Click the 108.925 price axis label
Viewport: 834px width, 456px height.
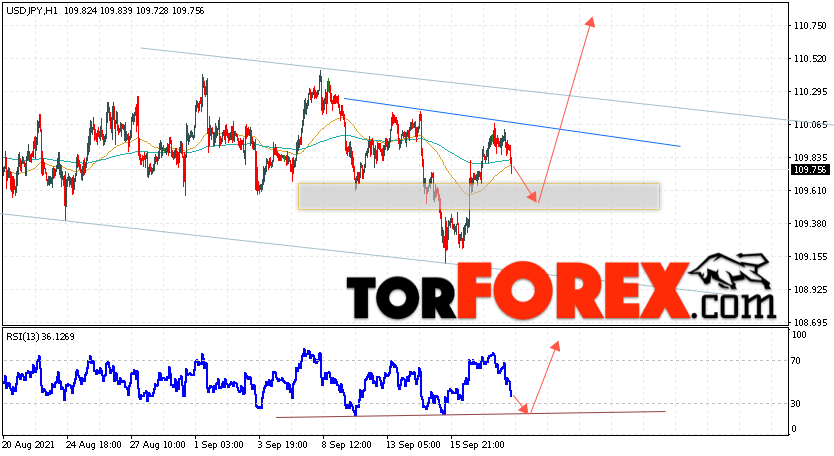coord(810,289)
